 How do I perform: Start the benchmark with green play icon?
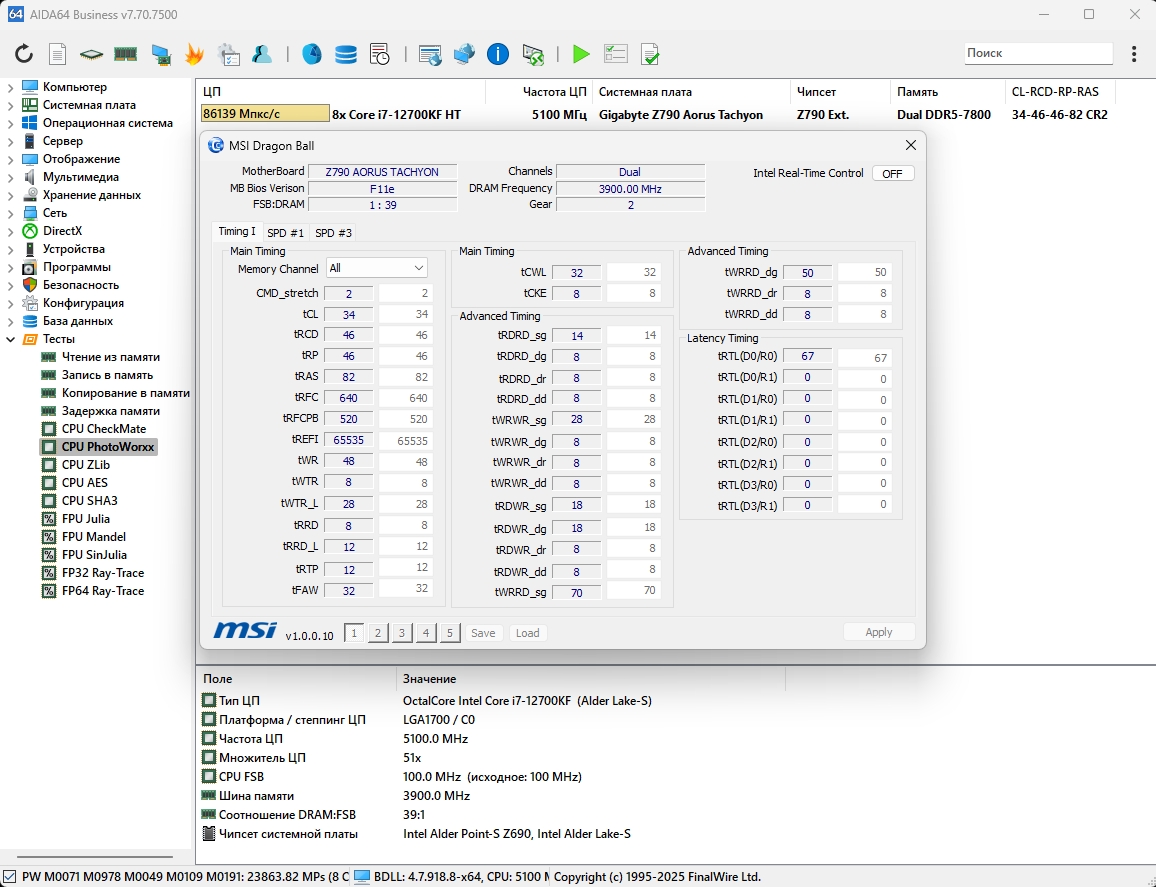pos(581,54)
